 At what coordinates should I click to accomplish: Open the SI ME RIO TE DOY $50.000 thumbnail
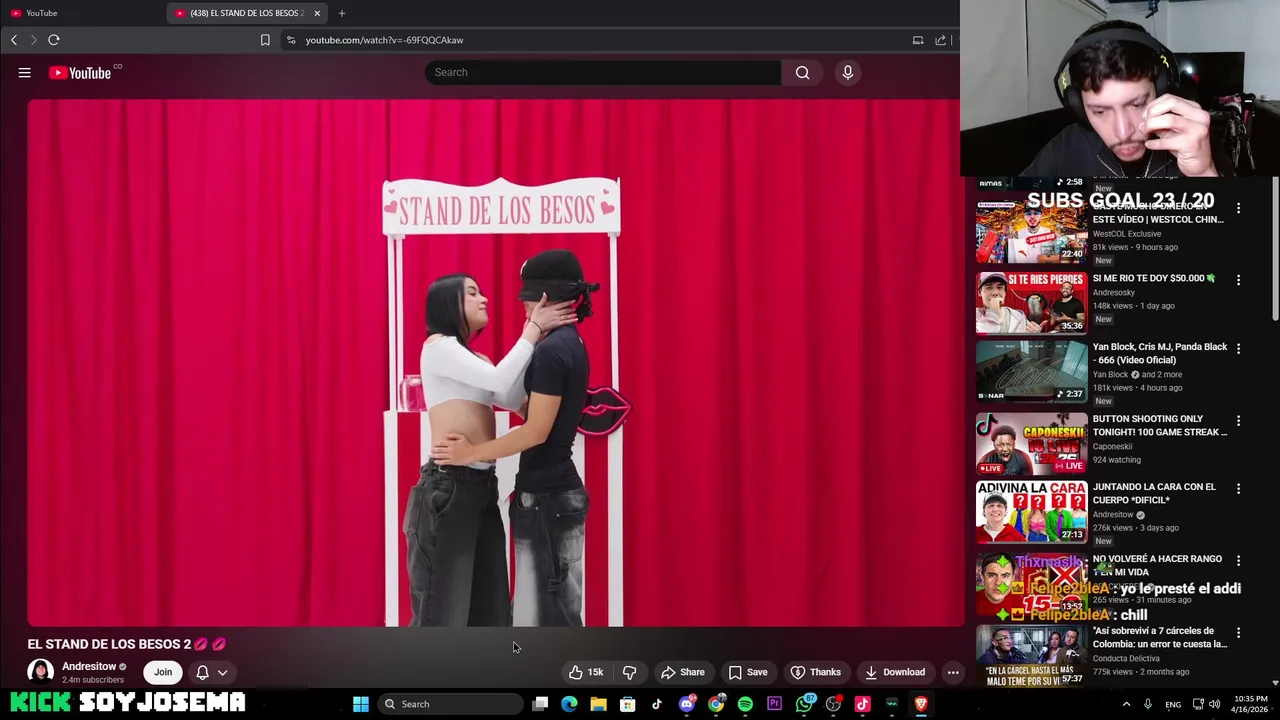(1031, 302)
